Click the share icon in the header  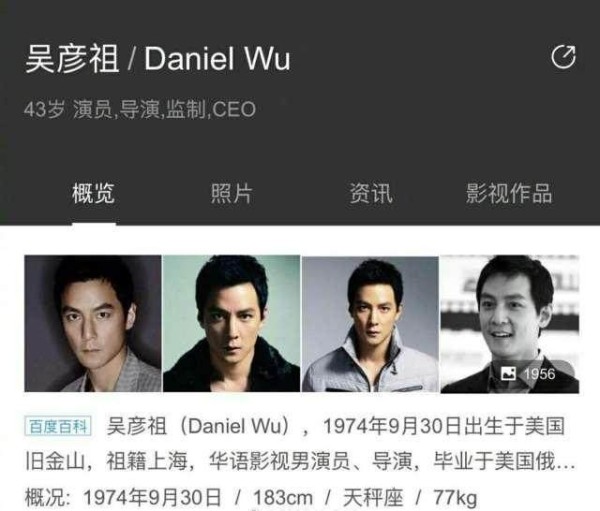[563, 57]
